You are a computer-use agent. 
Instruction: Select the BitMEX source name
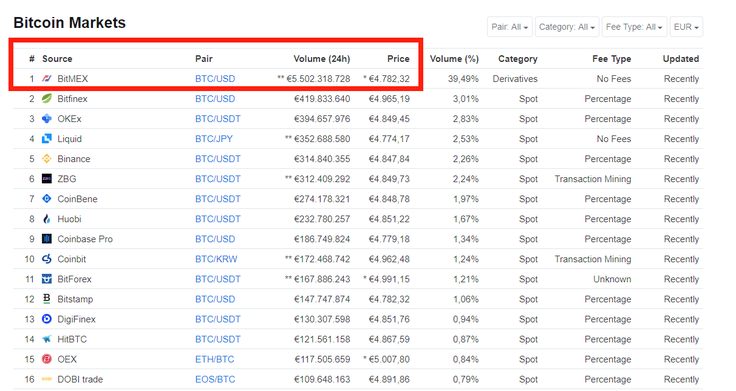click(72, 78)
